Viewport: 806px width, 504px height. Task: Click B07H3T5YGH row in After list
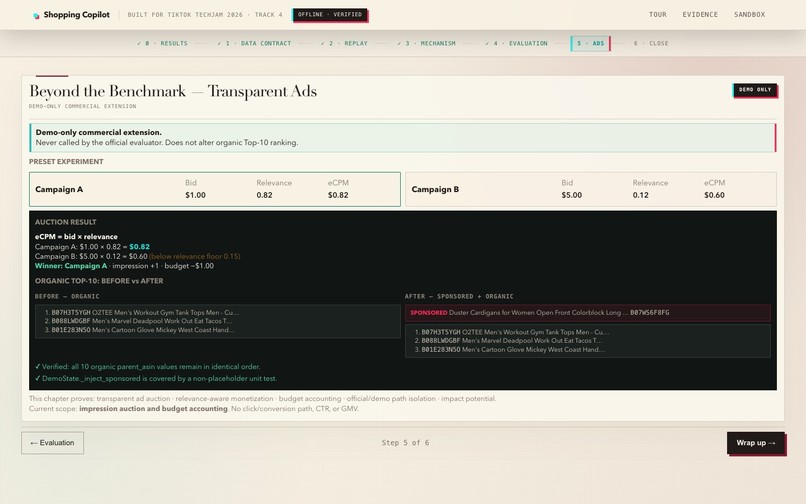point(512,332)
